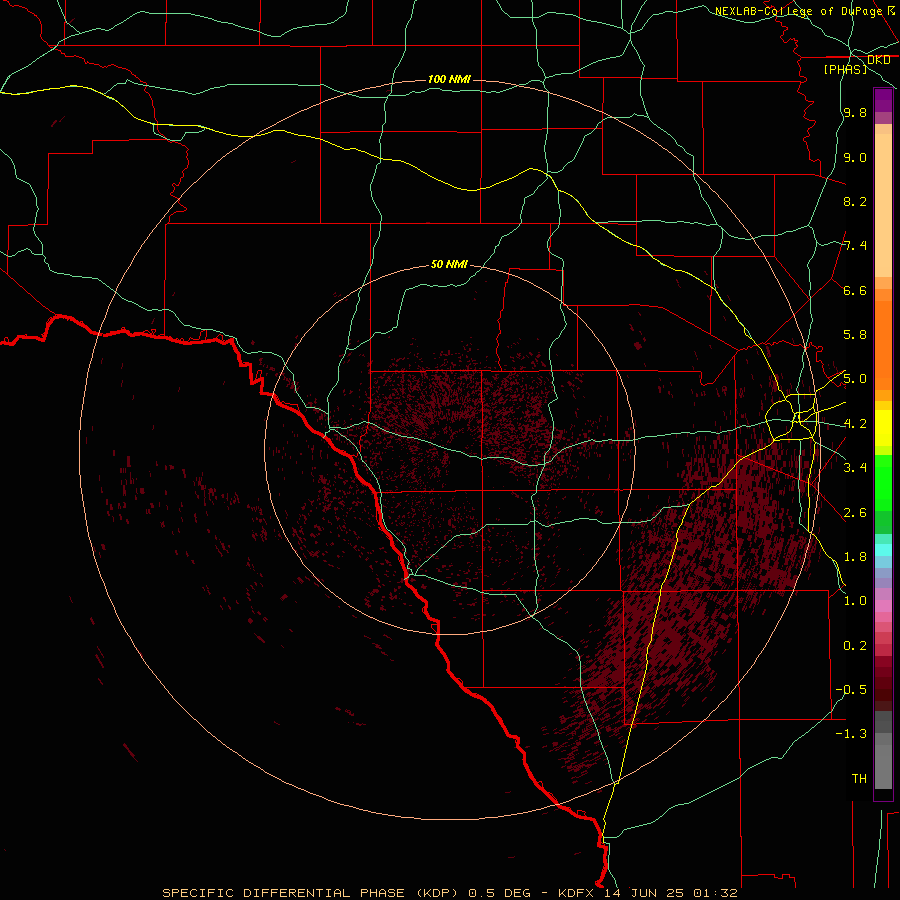The width and height of the screenshot is (900, 900).
Task: Click the 5.8 value on the color scale
Action: [x=855, y=335]
